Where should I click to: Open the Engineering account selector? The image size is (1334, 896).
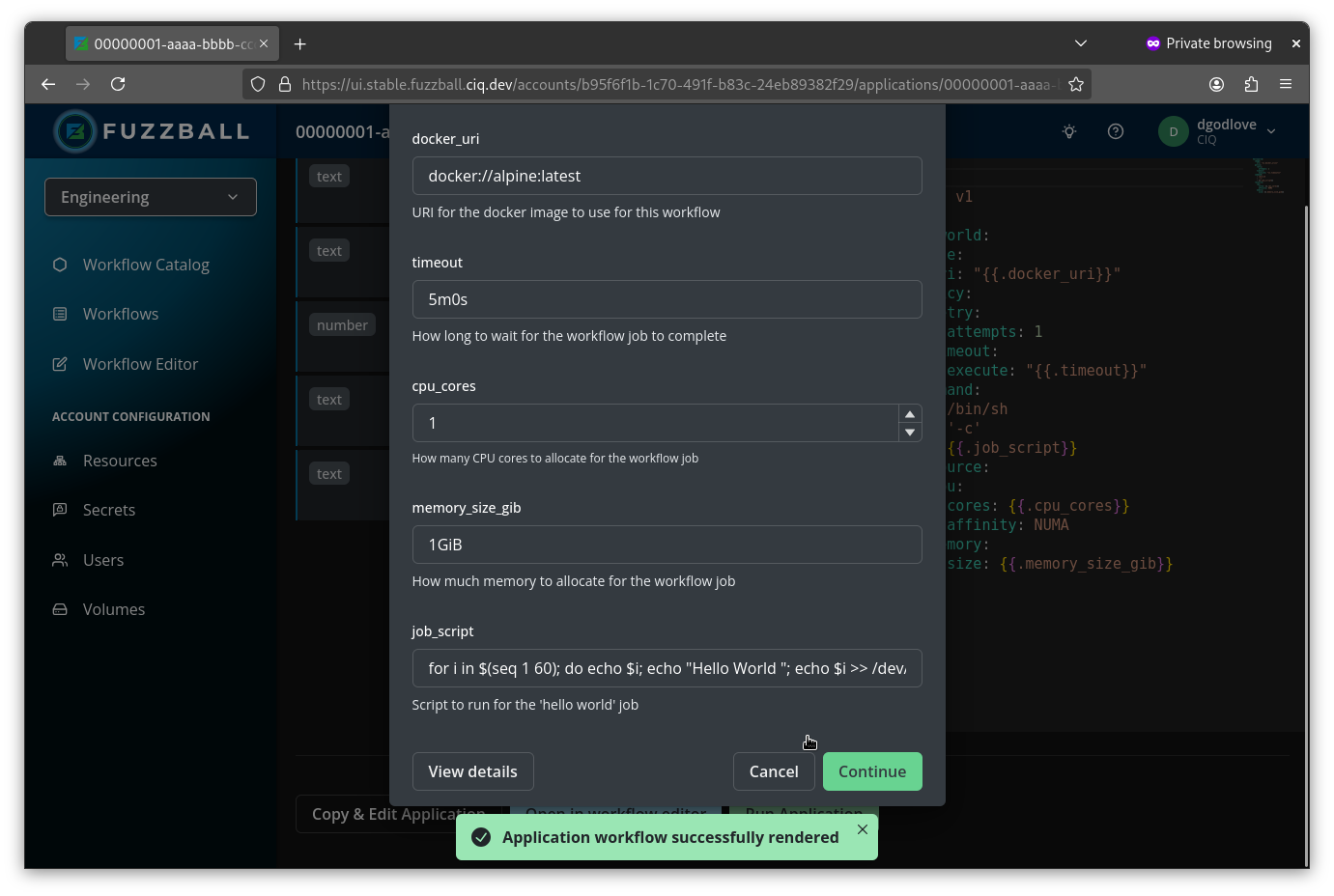pyautogui.click(x=150, y=196)
